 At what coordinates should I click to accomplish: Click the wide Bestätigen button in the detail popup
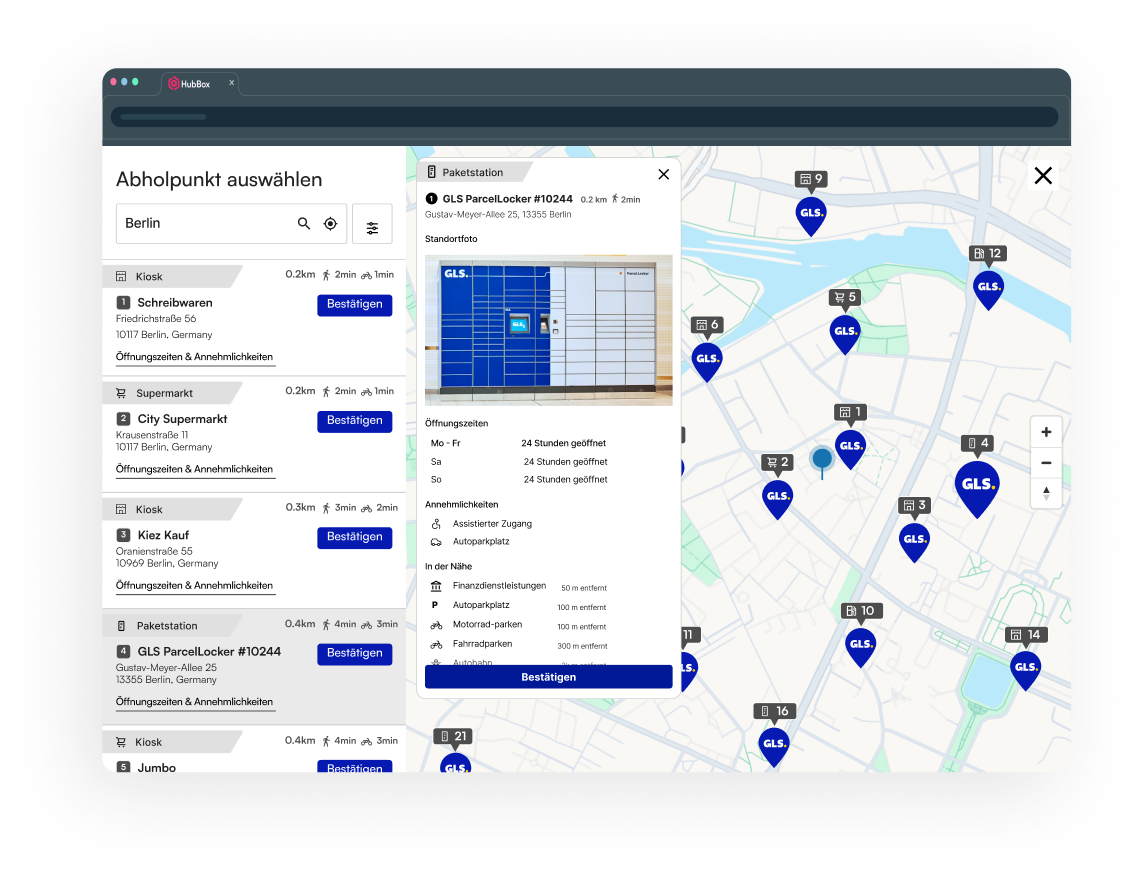click(548, 677)
